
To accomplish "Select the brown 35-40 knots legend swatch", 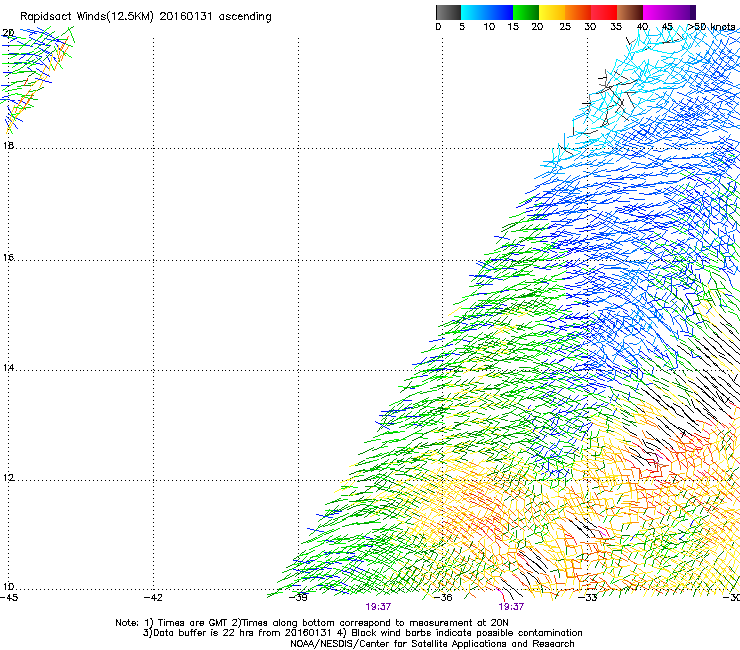I will pyautogui.click(x=630, y=12).
